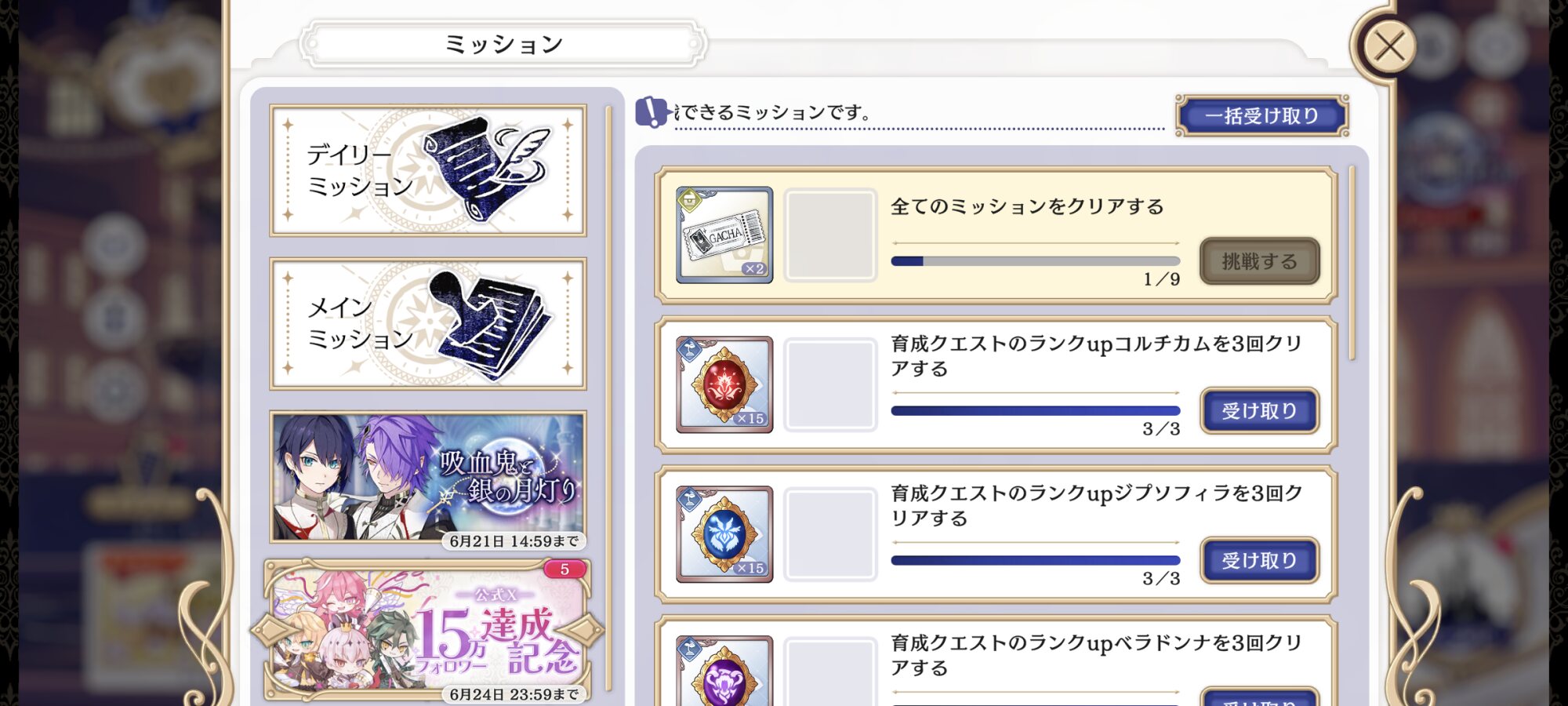1568x706 pixels.
Task: Click the 一括受け取り button
Action: pyautogui.click(x=1262, y=115)
